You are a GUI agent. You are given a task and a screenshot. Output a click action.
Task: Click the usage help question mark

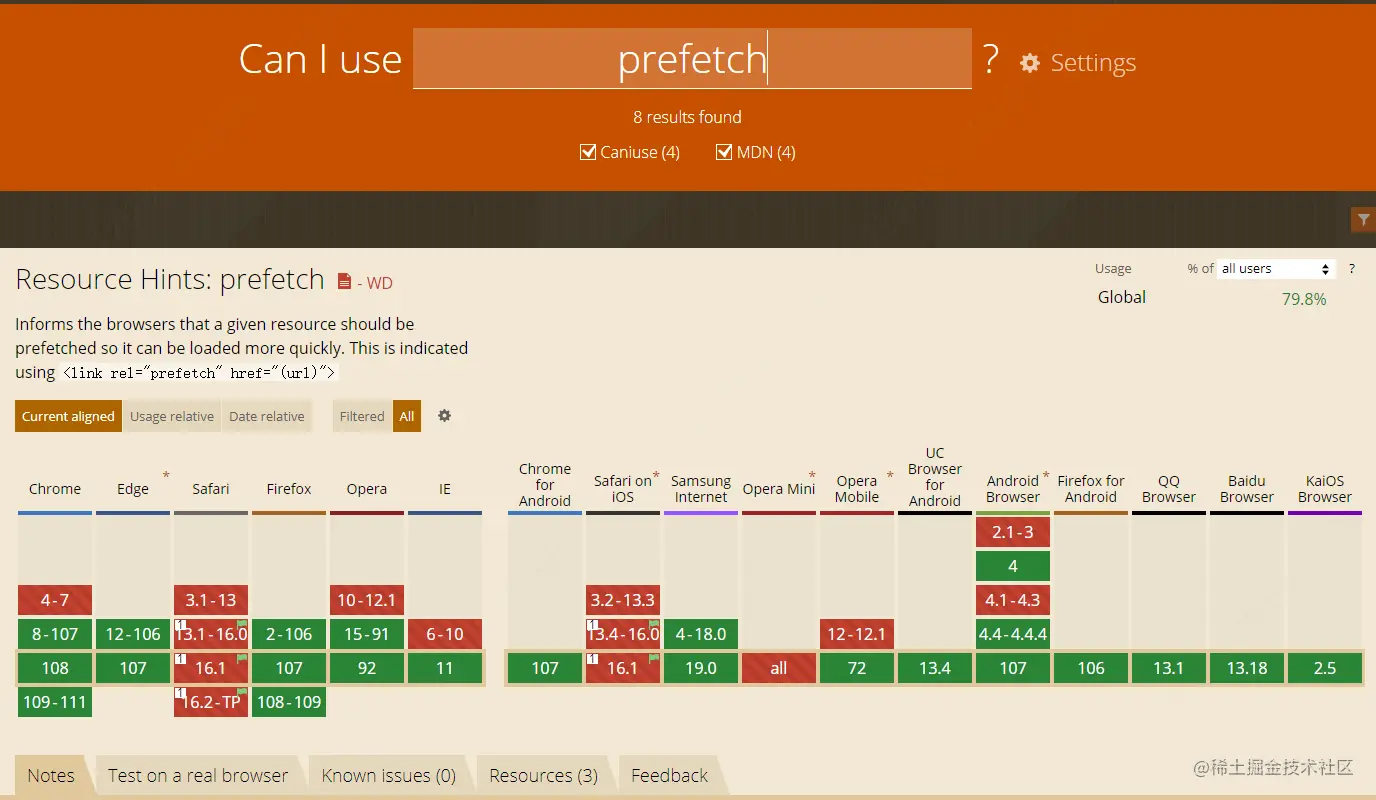[x=1352, y=269]
